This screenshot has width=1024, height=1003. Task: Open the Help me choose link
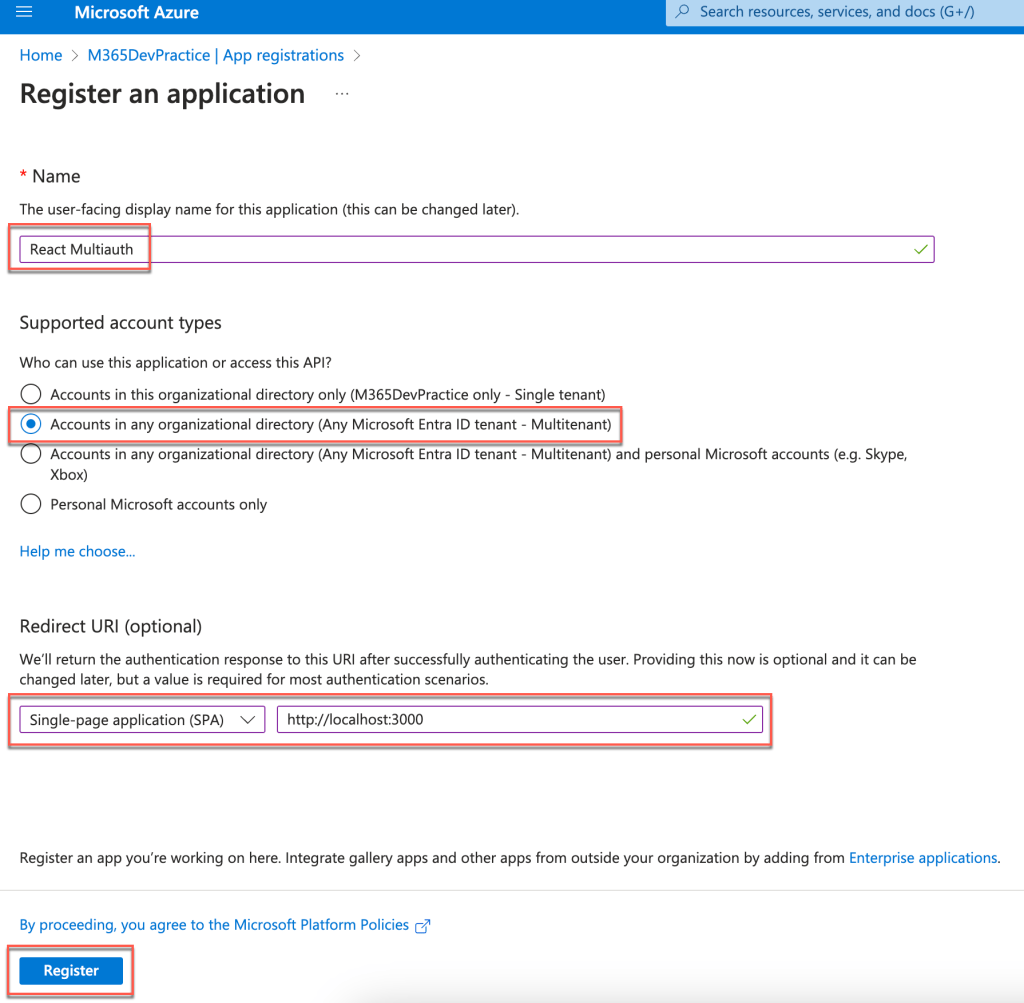coord(77,551)
